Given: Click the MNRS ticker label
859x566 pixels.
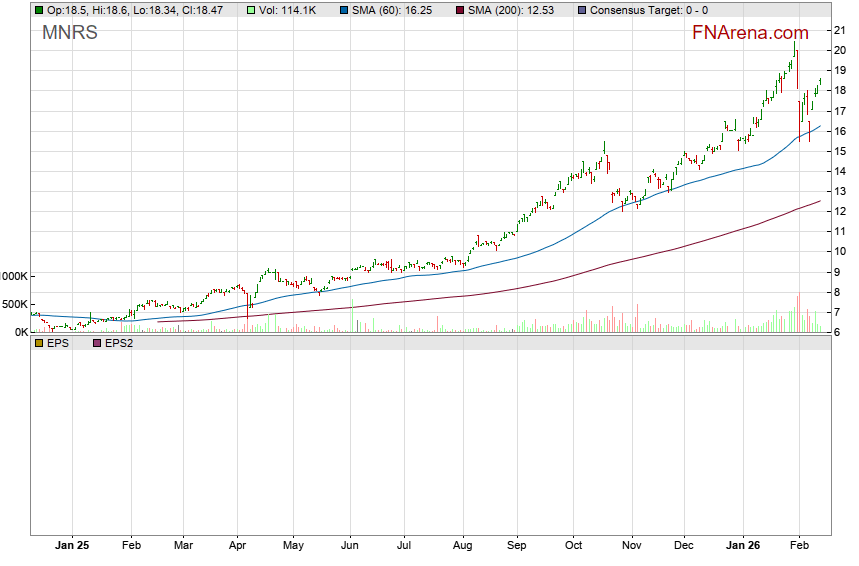Looking at the screenshot, I should (x=70, y=32).
